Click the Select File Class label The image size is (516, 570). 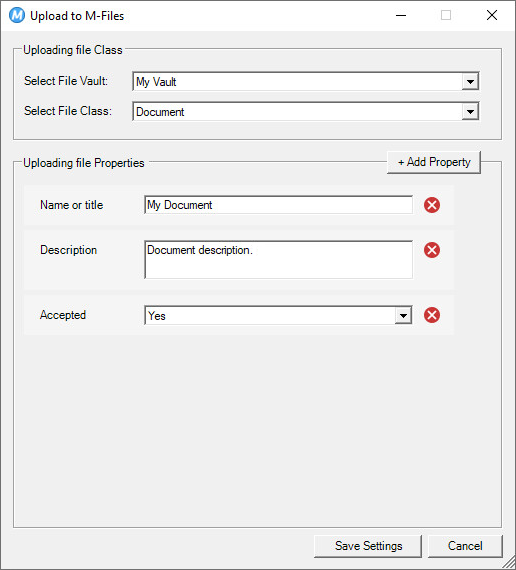click(68, 111)
